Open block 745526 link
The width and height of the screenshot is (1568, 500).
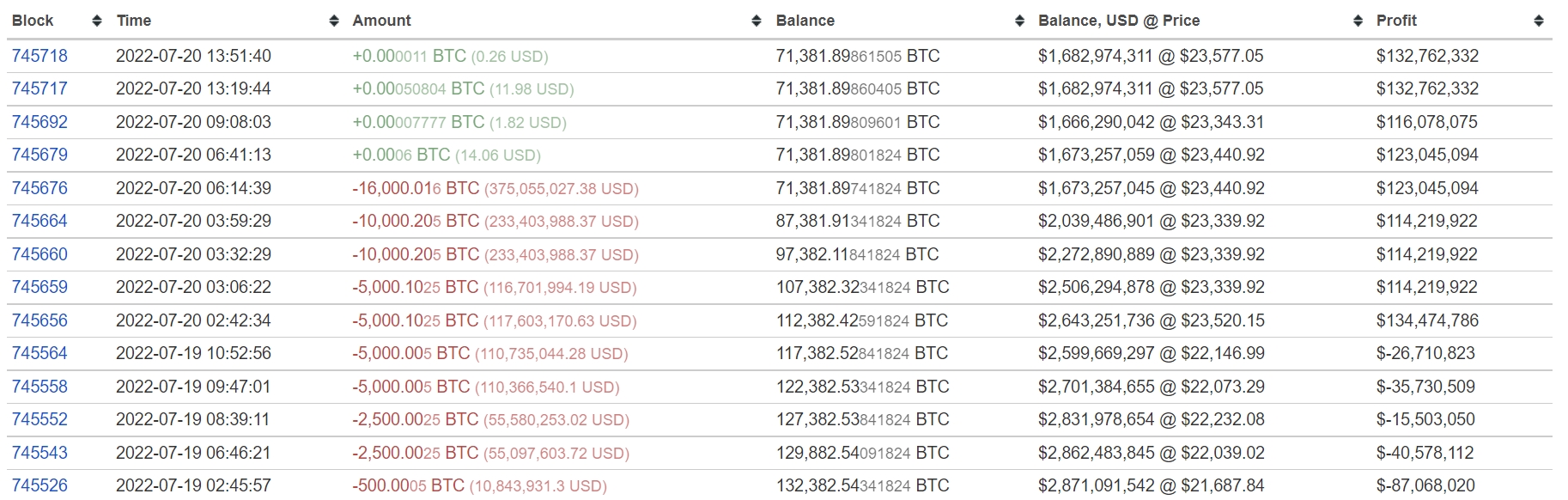point(40,485)
